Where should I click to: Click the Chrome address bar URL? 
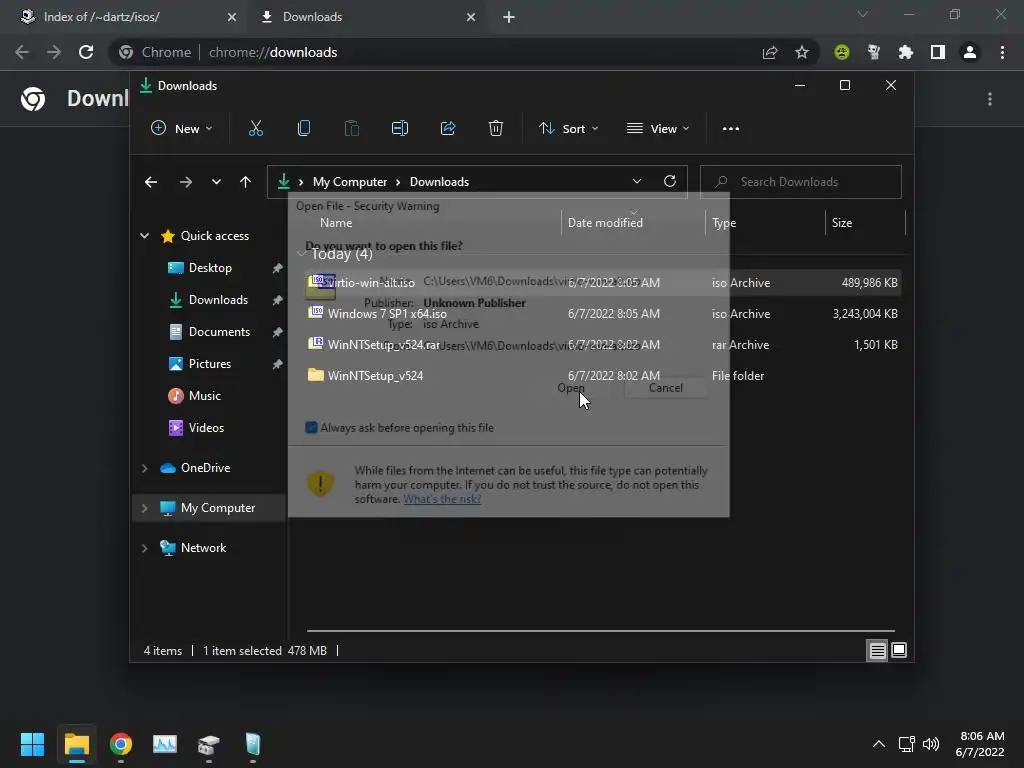273,52
